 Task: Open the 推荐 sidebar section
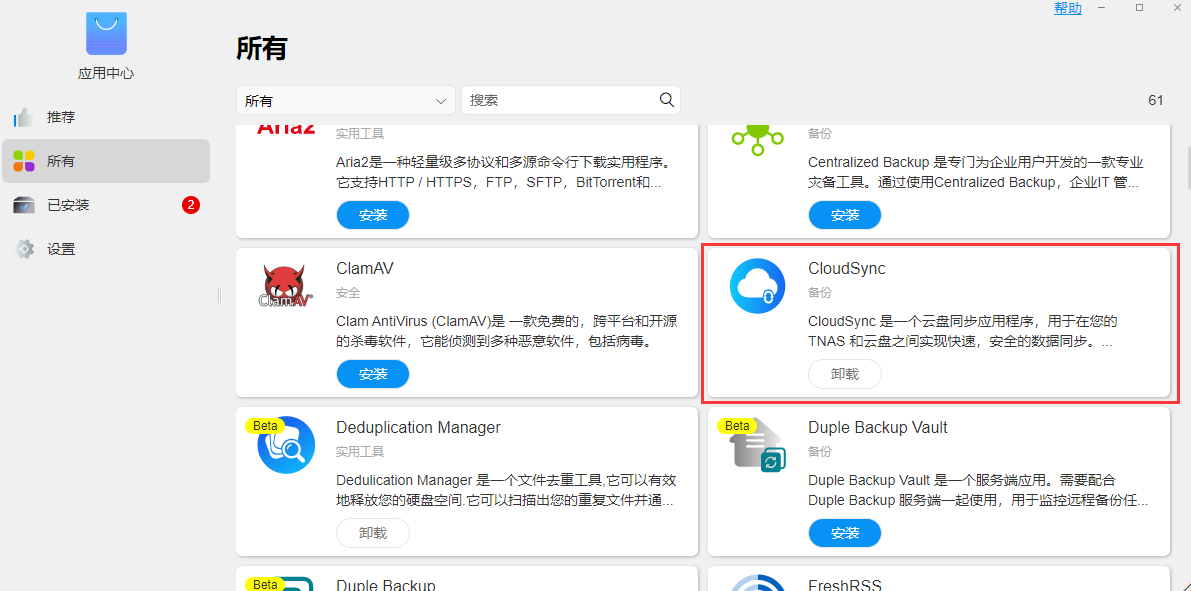61,117
